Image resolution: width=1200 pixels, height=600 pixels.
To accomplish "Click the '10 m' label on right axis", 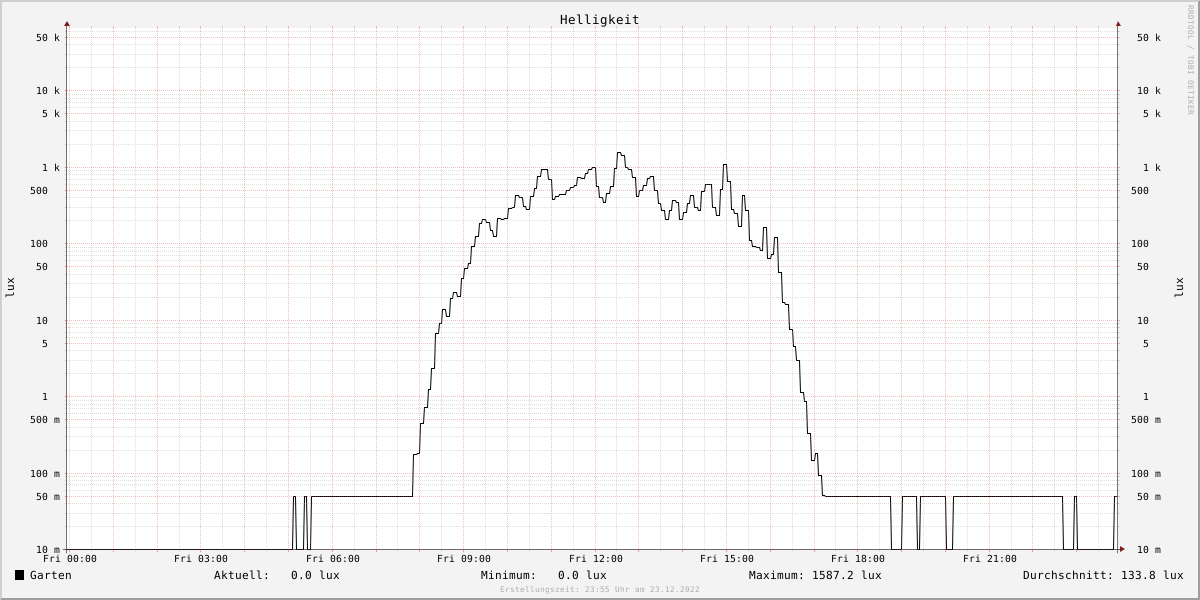I will [x=1149, y=550].
